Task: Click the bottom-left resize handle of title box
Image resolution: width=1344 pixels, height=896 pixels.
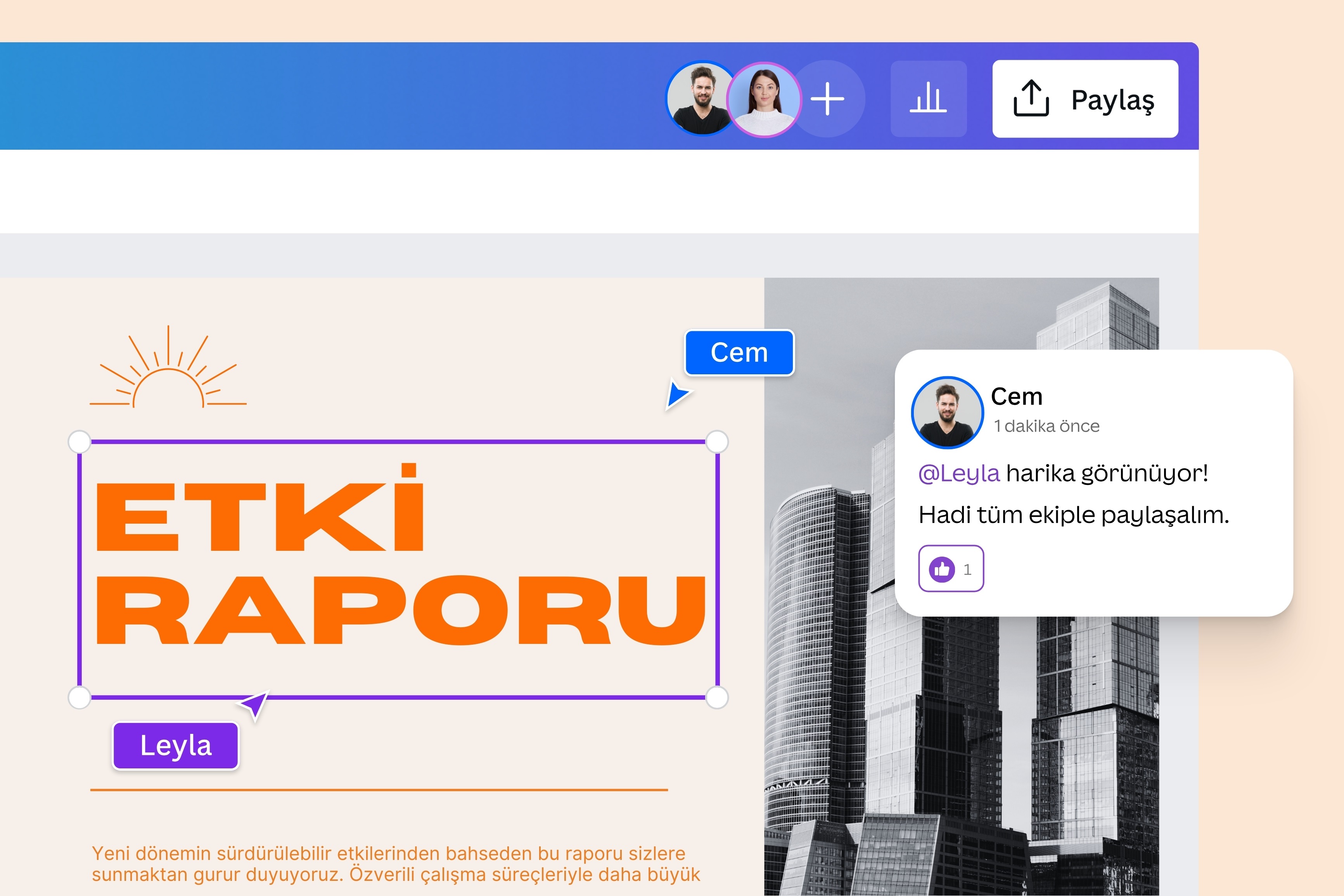Action: click(x=80, y=698)
